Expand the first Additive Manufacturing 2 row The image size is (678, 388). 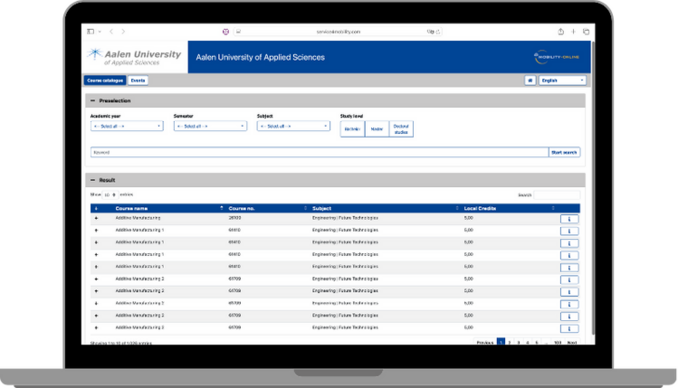(96, 279)
